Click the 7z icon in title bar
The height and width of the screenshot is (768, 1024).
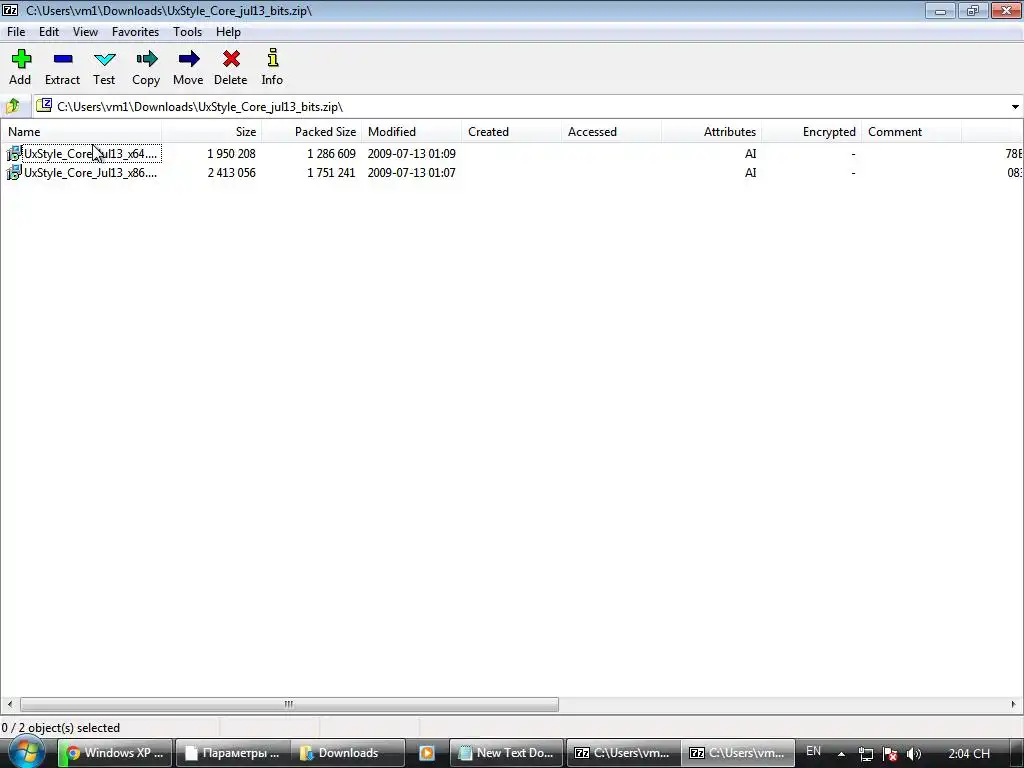click(10, 10)
